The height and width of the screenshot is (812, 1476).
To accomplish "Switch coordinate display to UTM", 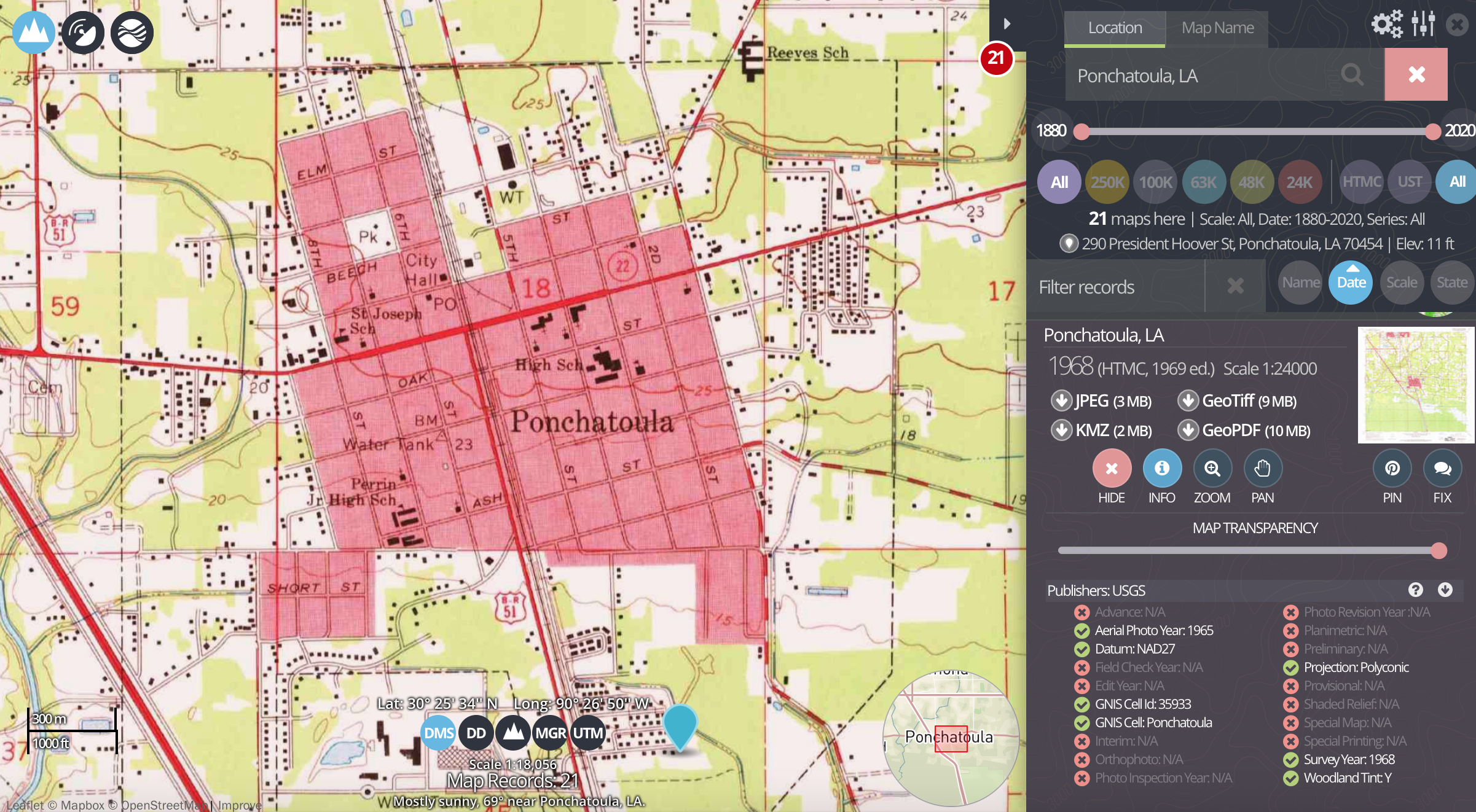I will [x=587, y=732].
